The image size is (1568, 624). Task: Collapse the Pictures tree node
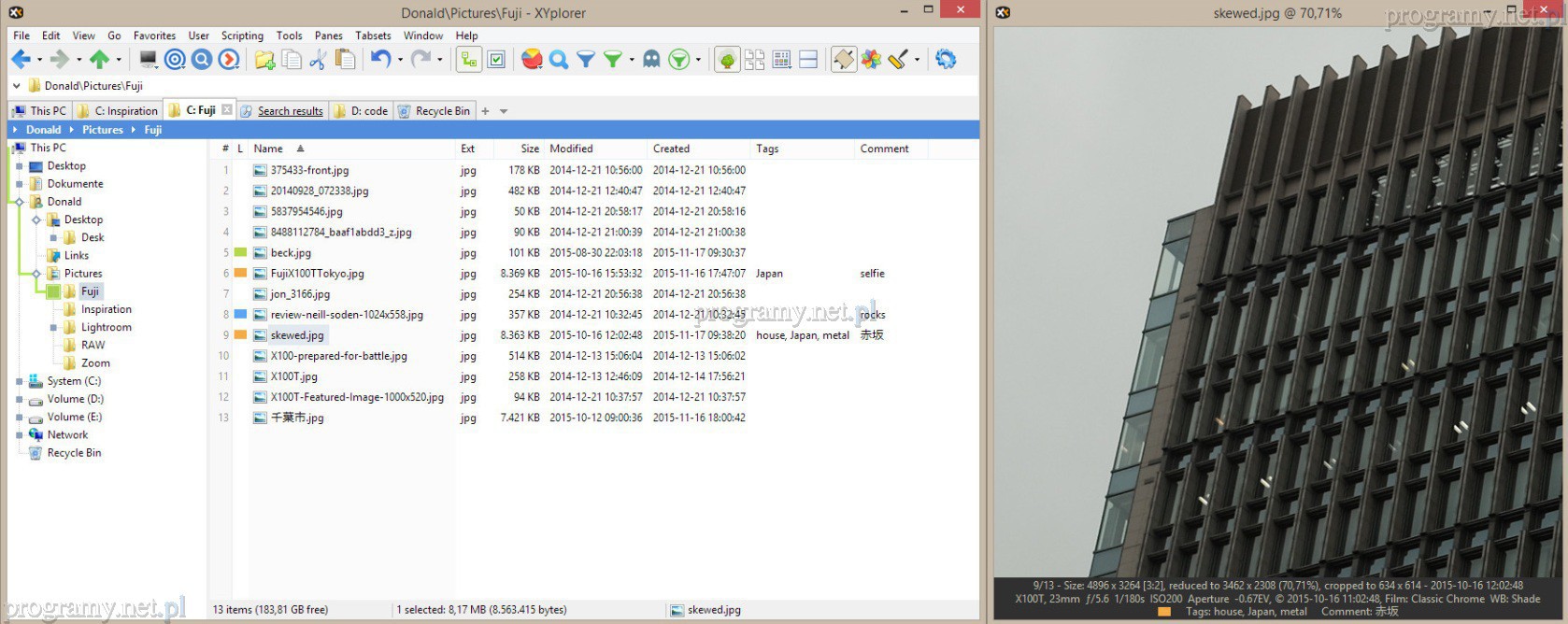click(36, 274)
